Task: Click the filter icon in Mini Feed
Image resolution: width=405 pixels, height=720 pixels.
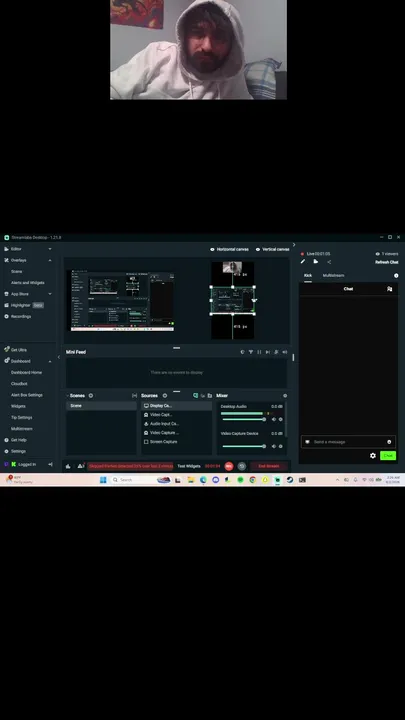Action: (x=251, y=352)
